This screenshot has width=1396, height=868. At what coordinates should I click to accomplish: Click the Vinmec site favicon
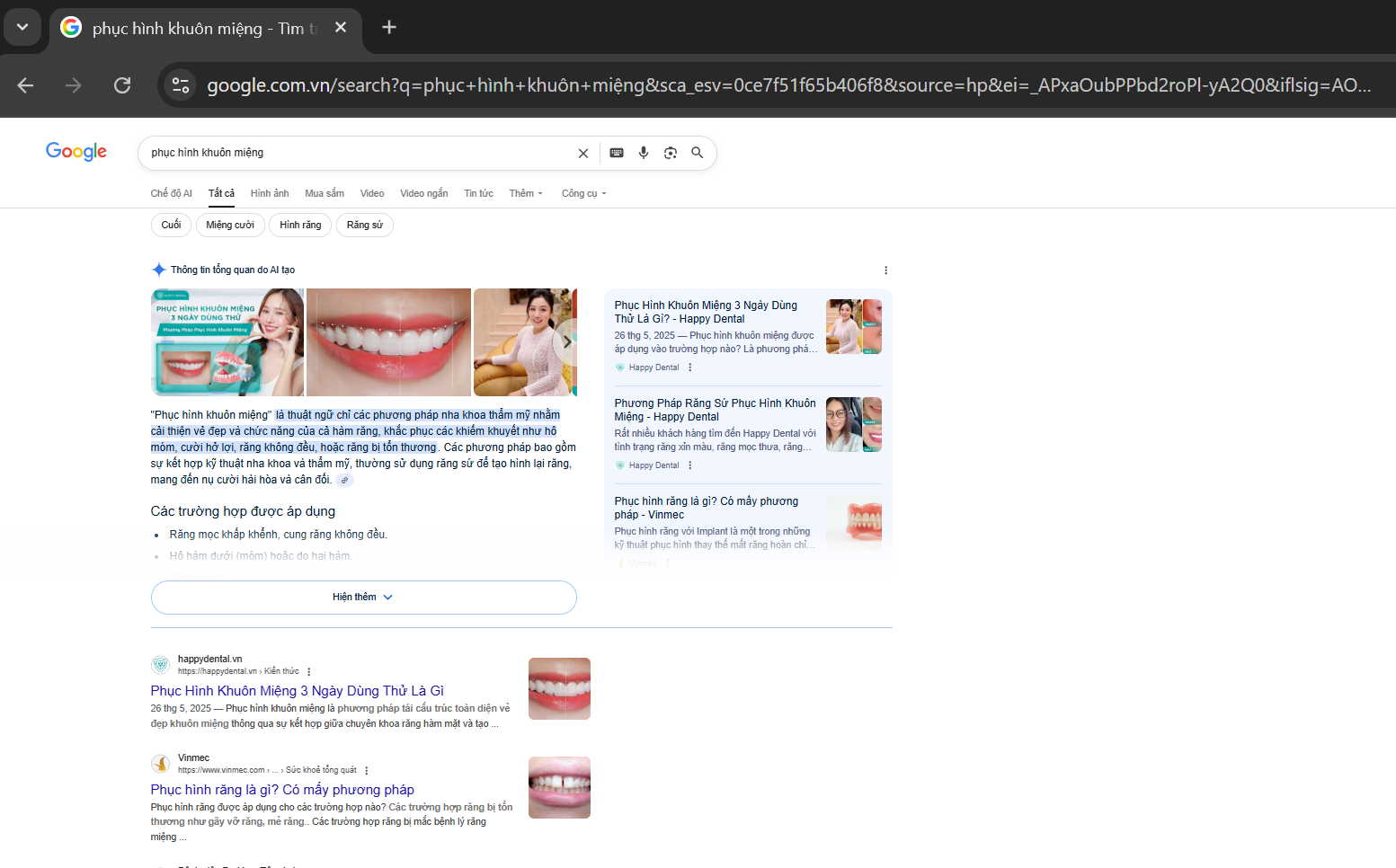161,764
